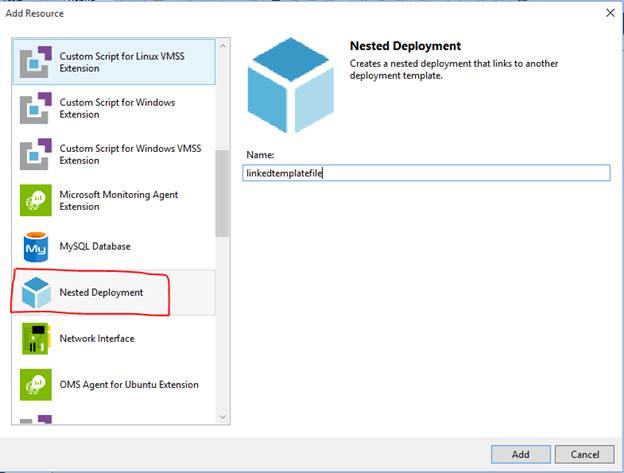Click the Add button
The image size is (624, 473).
tap(521, 454)
